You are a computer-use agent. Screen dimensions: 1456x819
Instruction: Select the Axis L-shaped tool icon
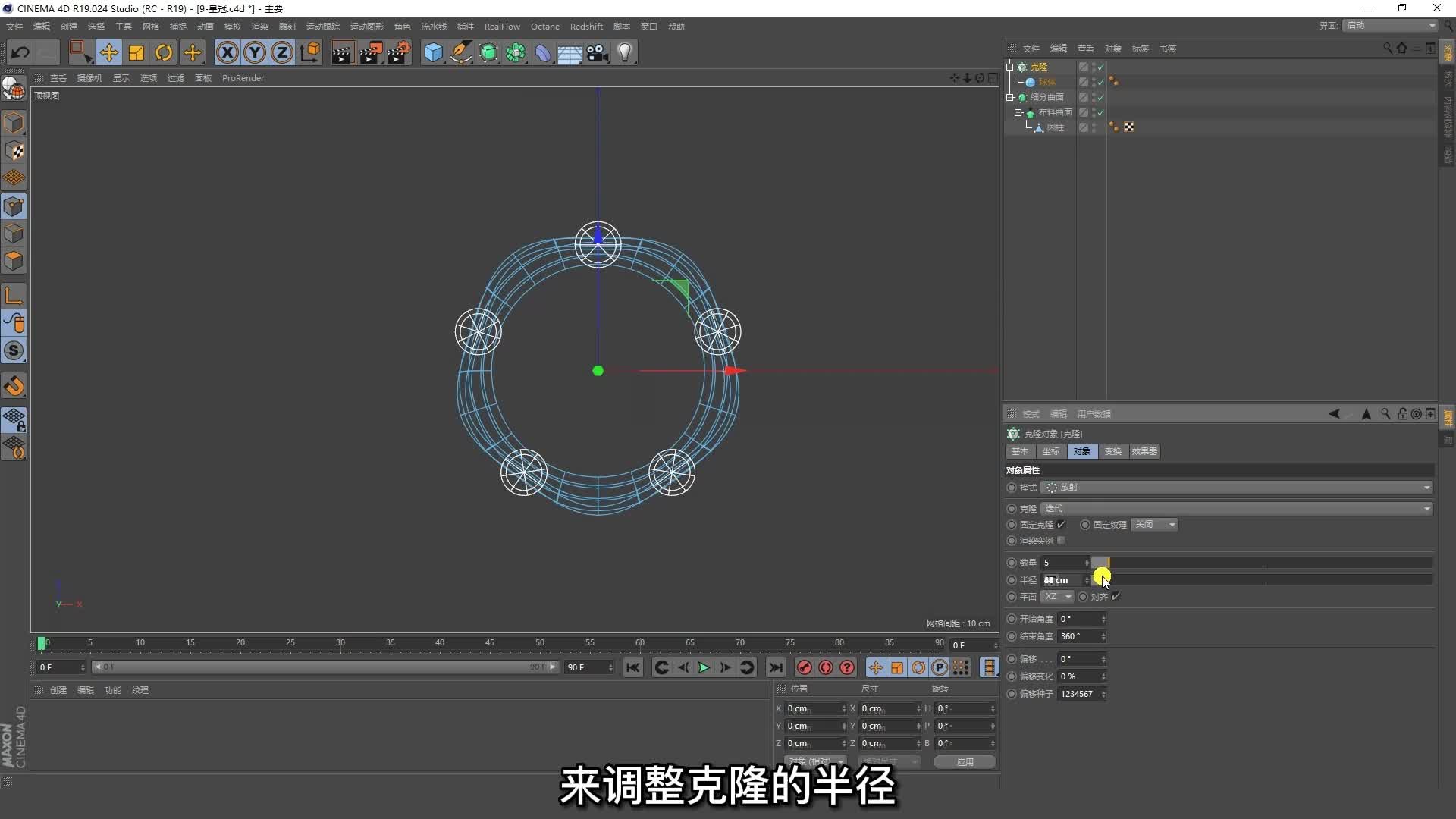coord(14,295)
